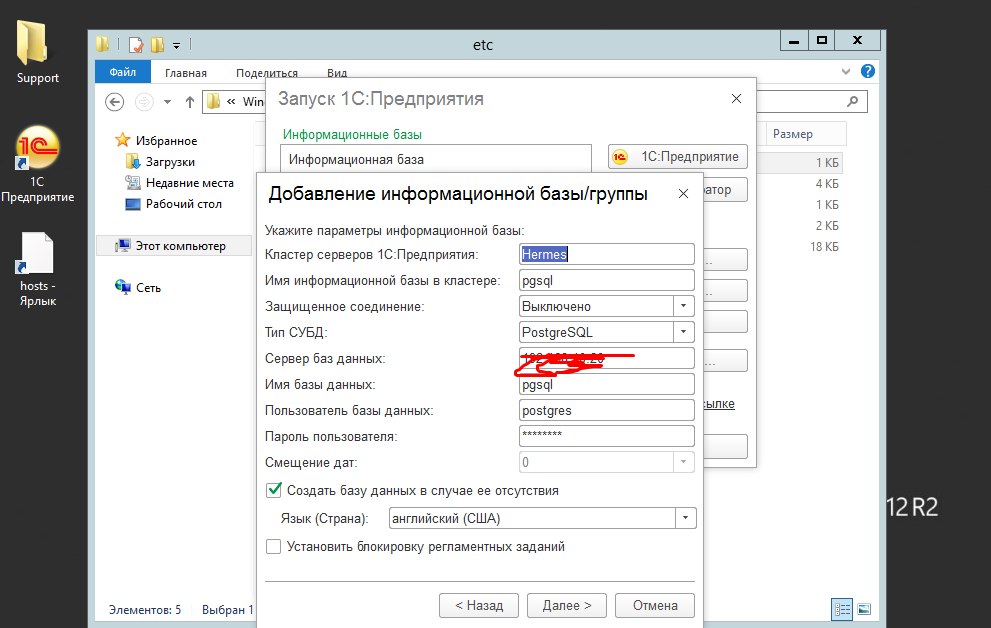Close the Запуск 1С:Предприятия window
The image size is (991, 628).
pos(736,99)
